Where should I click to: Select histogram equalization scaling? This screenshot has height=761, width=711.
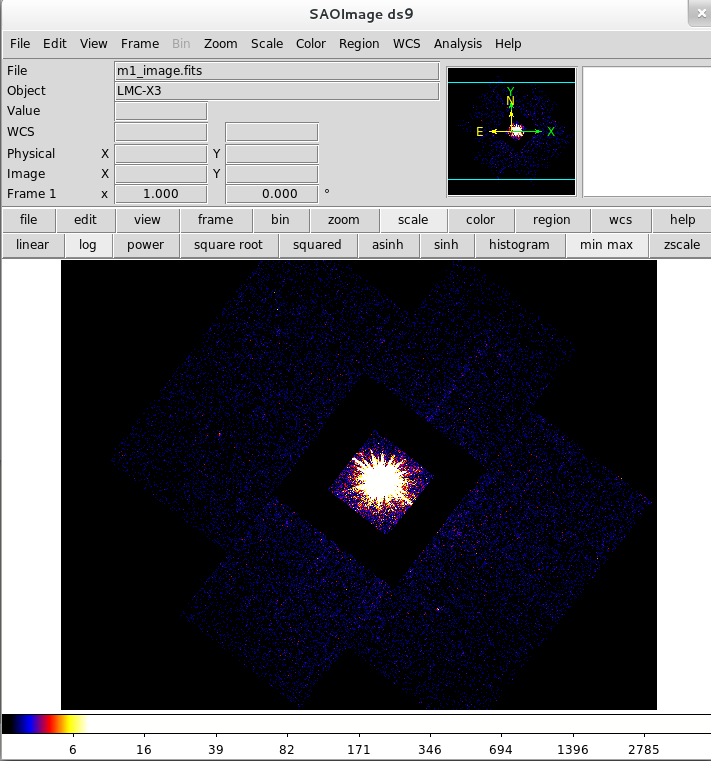pos(519,245)
